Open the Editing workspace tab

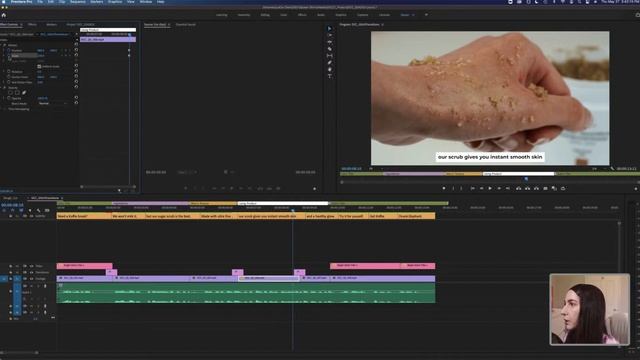(265, 15)
